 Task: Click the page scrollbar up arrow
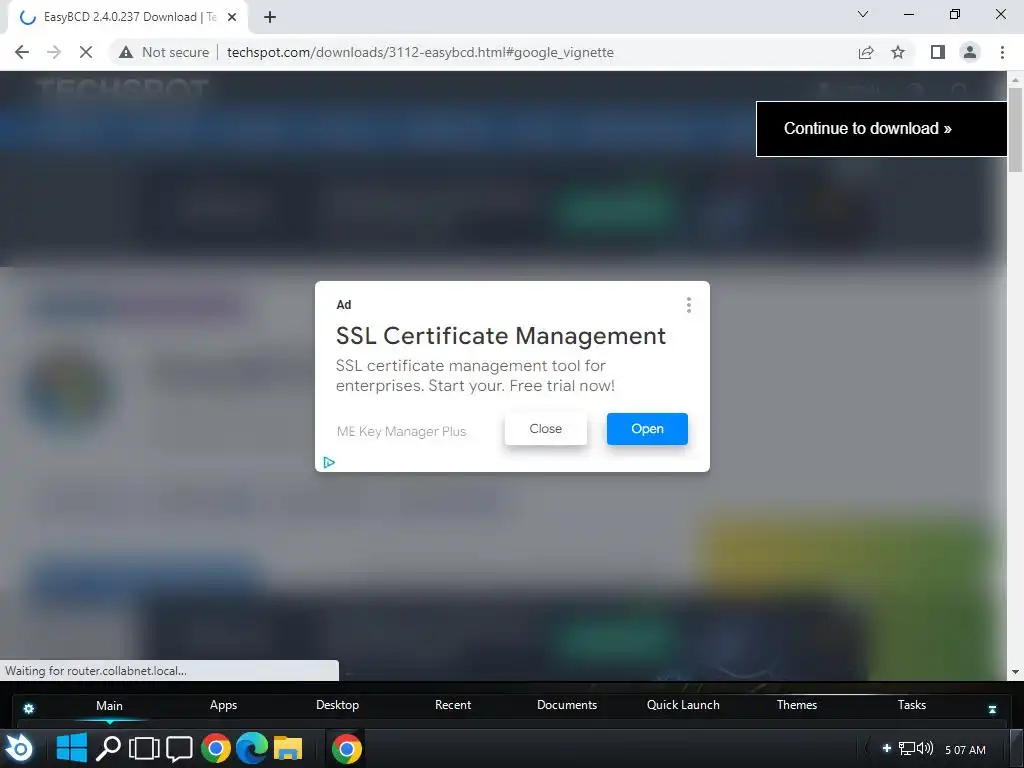click(x=1015, y=80)
